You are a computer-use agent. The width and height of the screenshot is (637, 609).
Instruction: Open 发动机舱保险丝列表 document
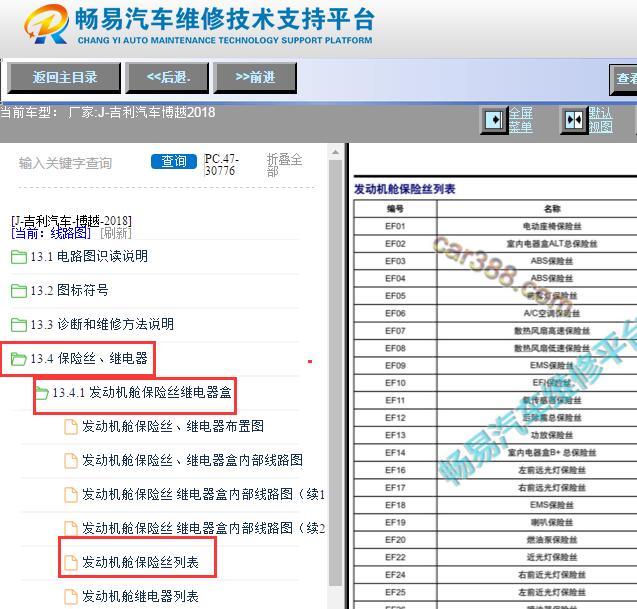click(x=140, y=562)
